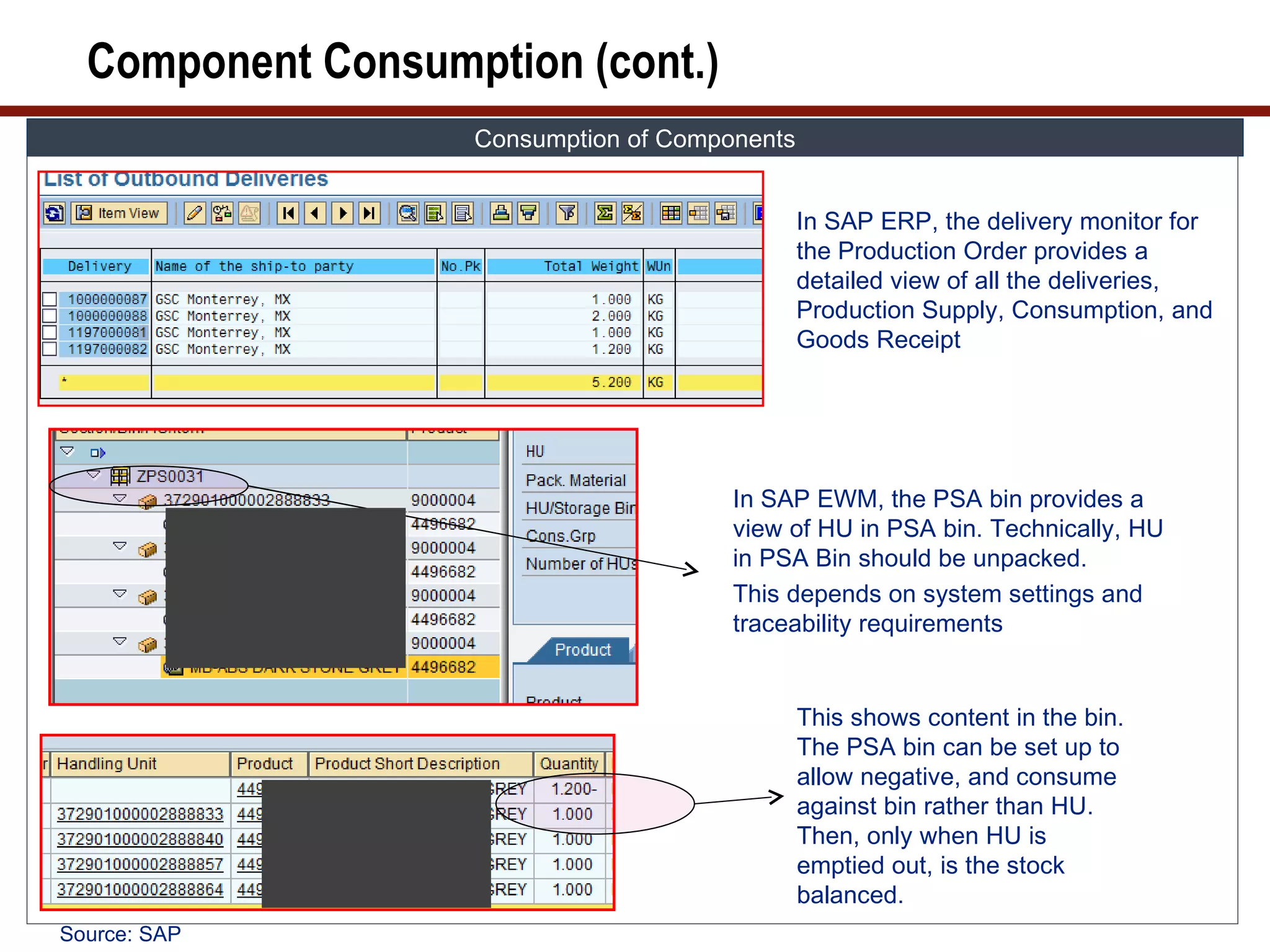Click the package icon of HU 372901000002888833

(148, 501)
